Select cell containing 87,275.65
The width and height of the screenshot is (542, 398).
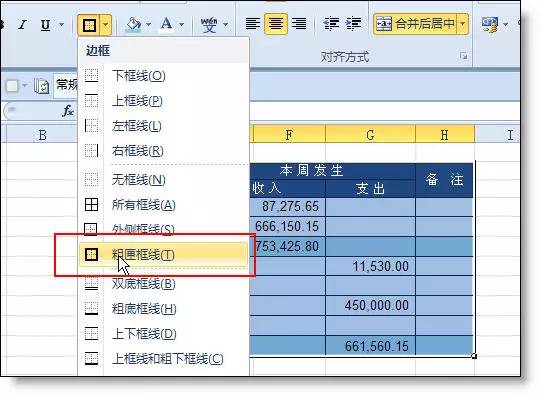pos(288,207)
